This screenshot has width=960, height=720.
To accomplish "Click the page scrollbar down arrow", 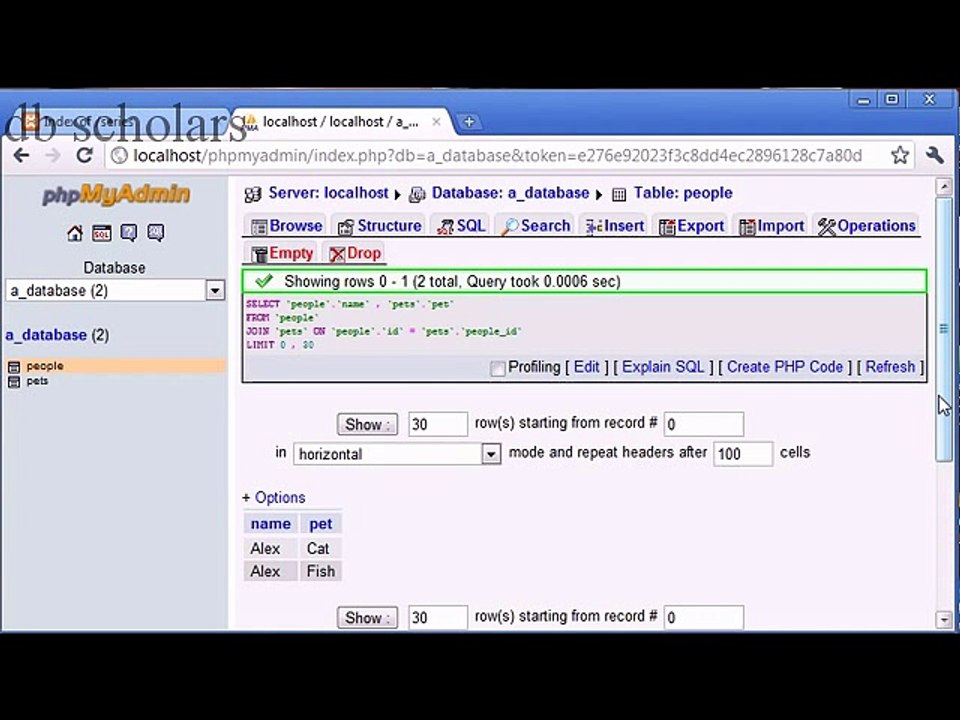I will coord(944,620).
